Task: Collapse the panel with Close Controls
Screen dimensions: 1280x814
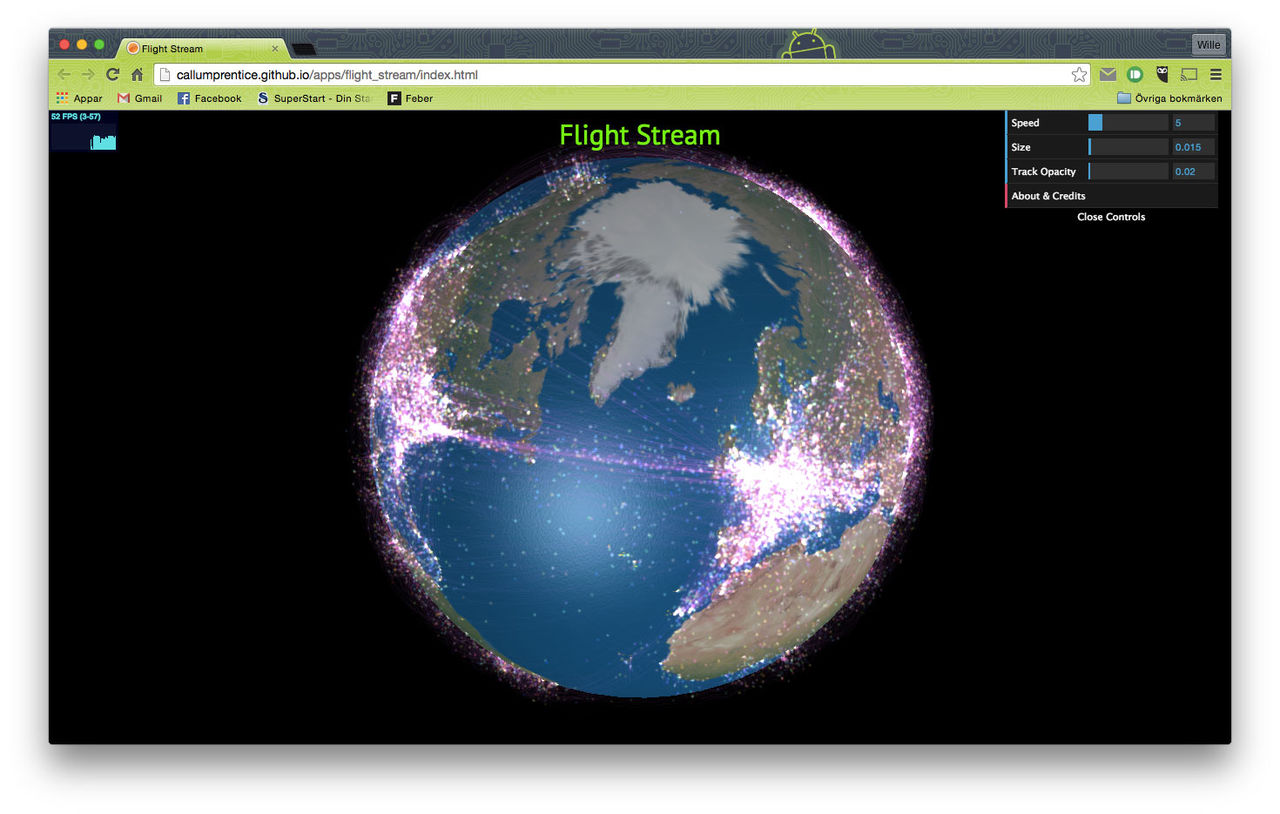Action: [1111, 217]
